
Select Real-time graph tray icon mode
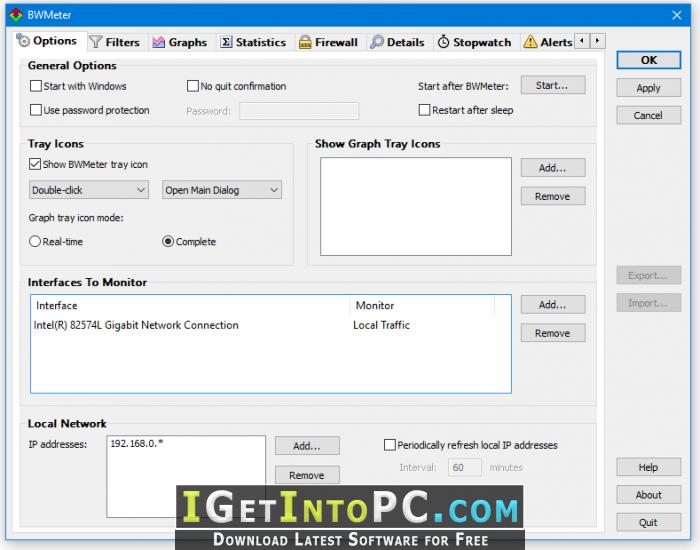click(35, 242)
